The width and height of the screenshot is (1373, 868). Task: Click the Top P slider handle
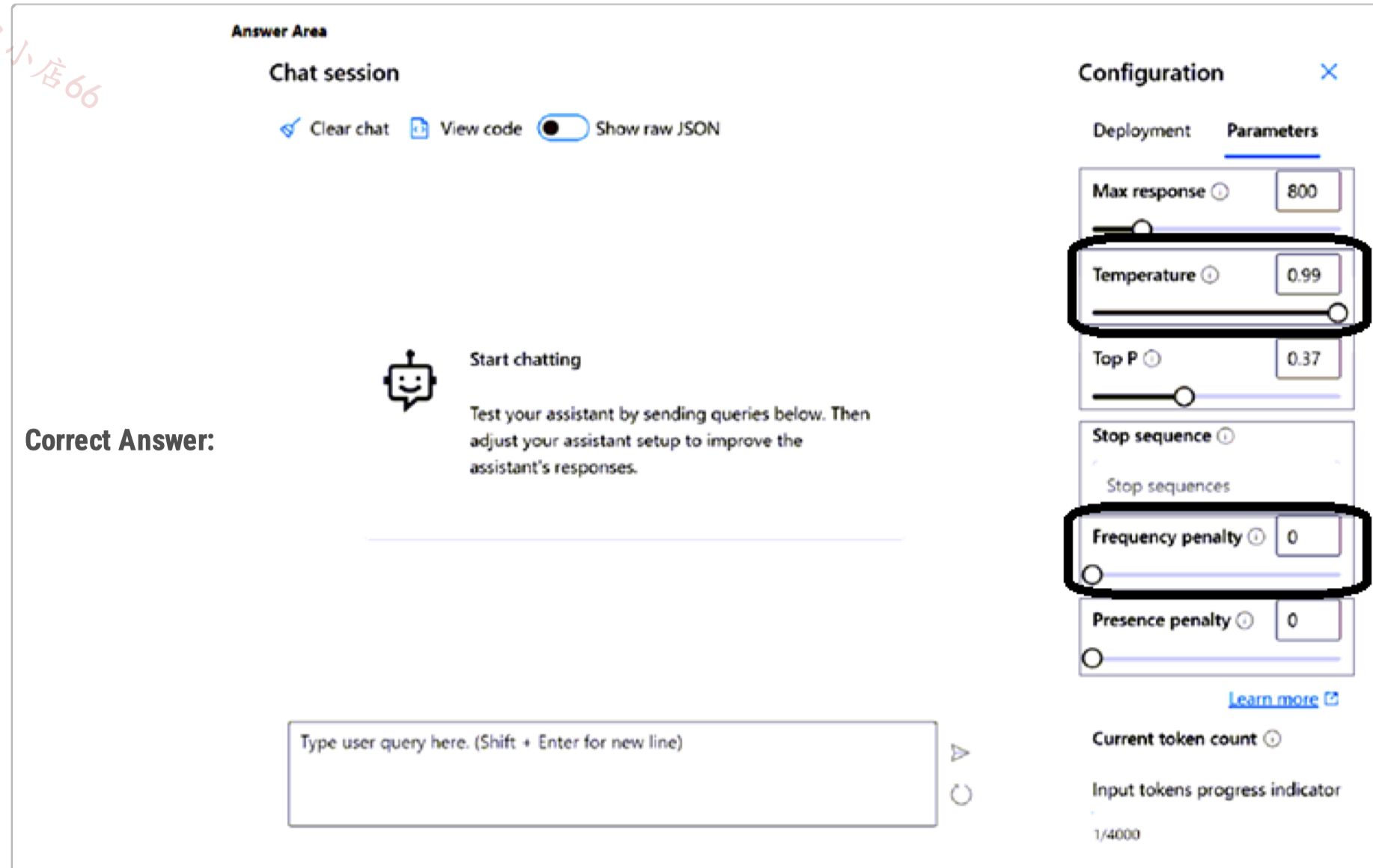[1184, 397]
